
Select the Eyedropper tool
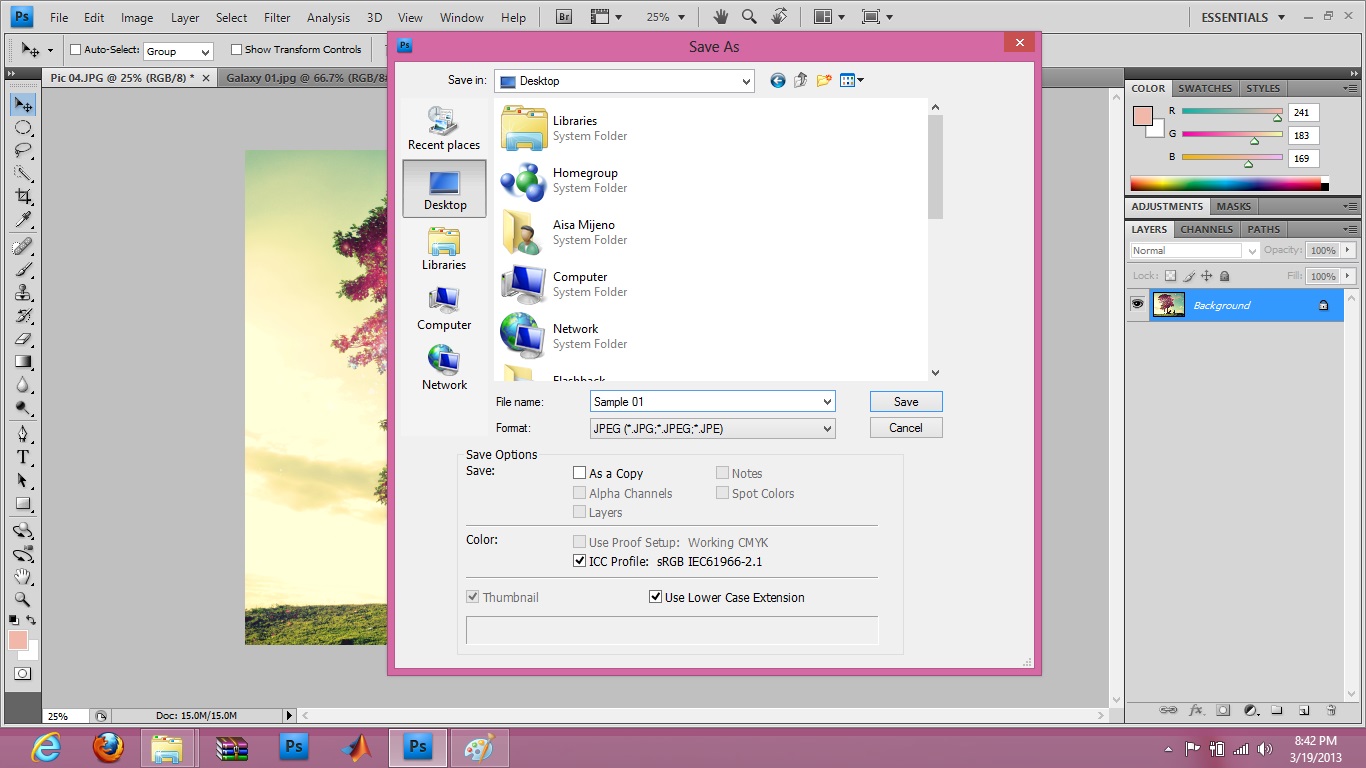click(23, 220)
